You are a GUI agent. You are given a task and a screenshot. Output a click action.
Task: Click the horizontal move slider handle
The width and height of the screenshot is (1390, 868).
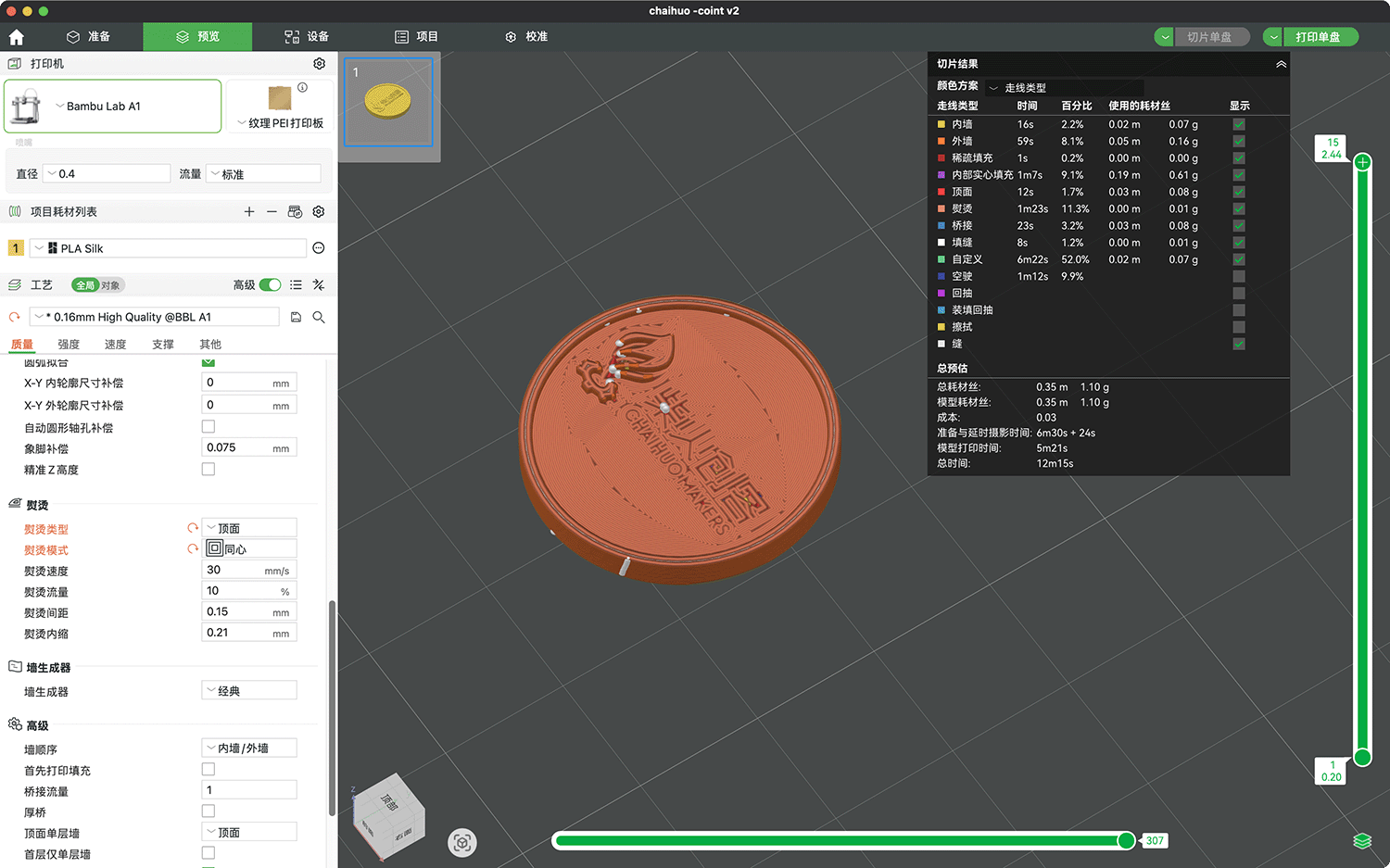[x=1126, y=840]
